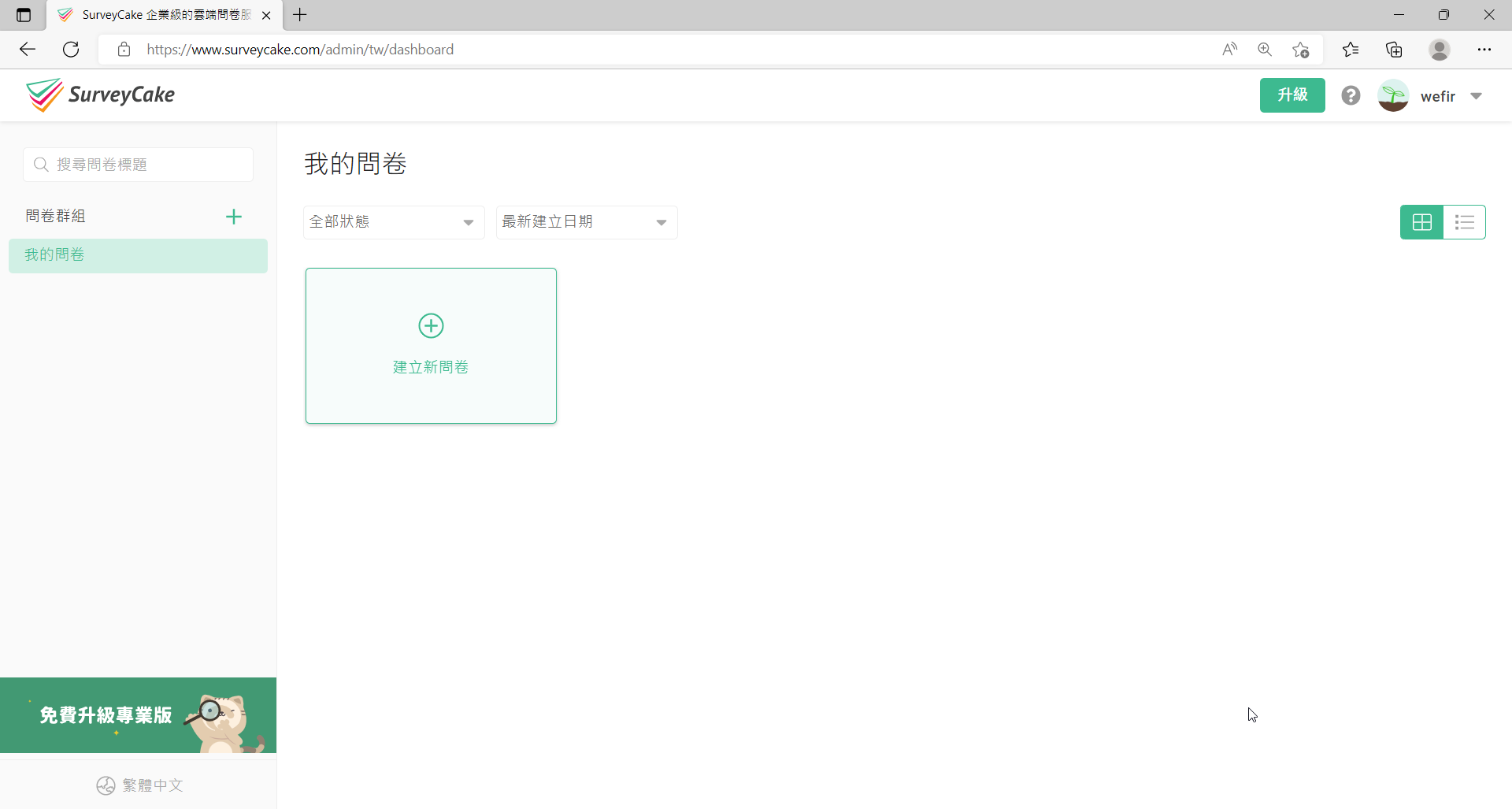Click the 升級 upgrade button
Viewport: 1512px width, 809px height.
(x=1292, y=95)
